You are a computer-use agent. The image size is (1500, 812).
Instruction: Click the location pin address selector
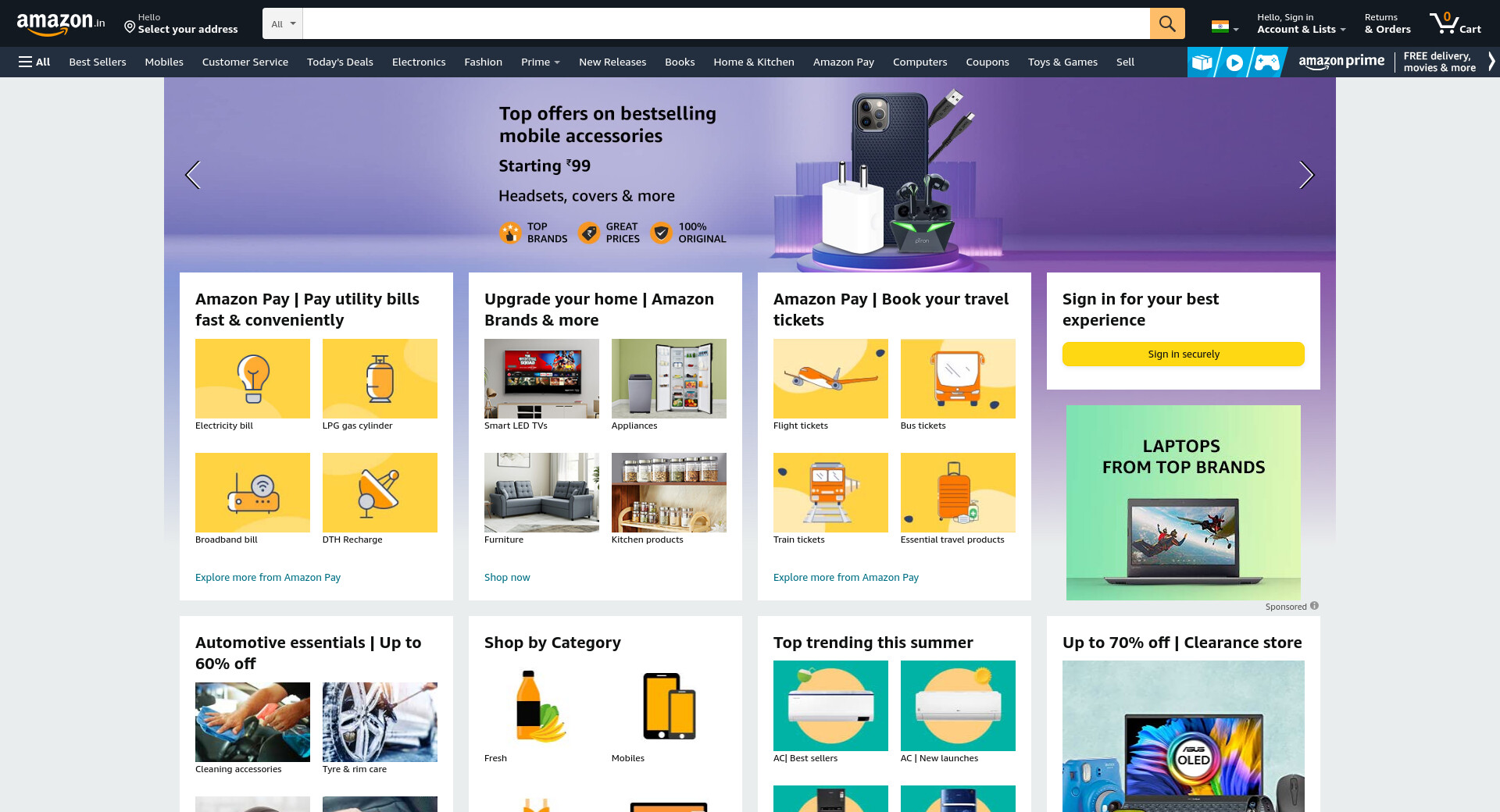tap(180, 23)
